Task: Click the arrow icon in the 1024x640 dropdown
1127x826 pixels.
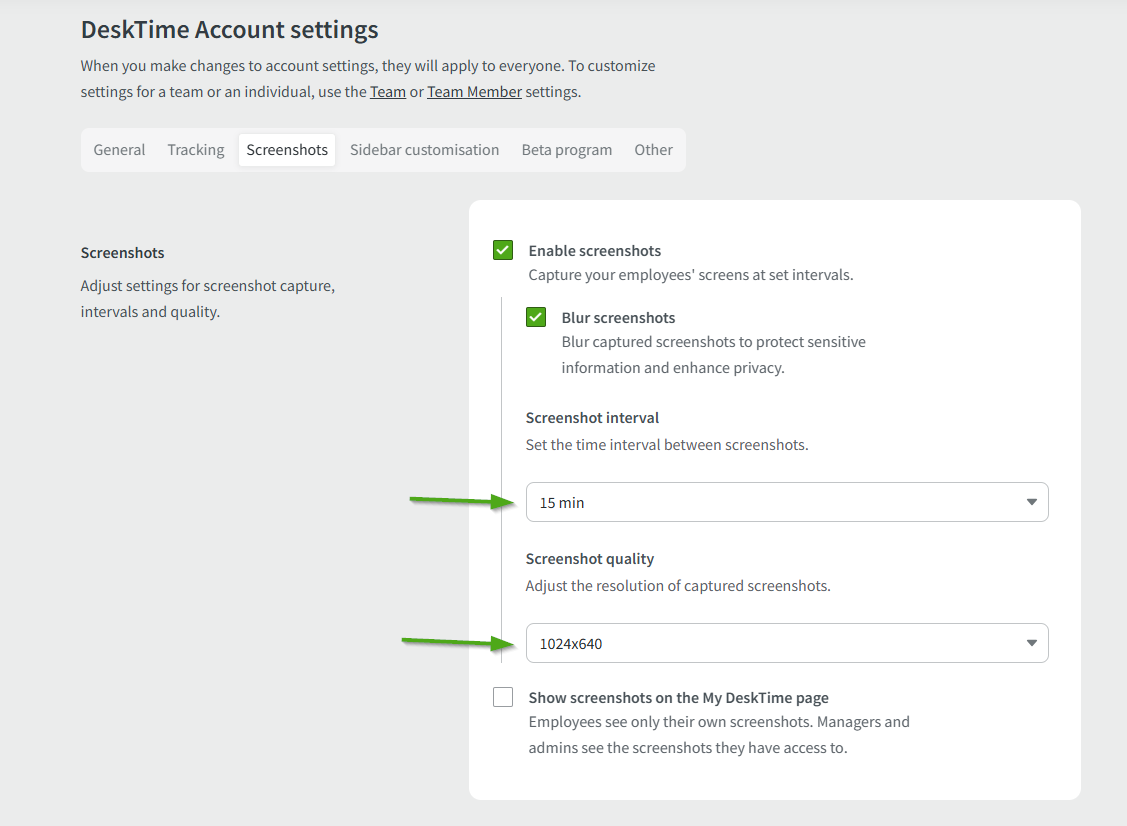Action: pos(1032,643)
